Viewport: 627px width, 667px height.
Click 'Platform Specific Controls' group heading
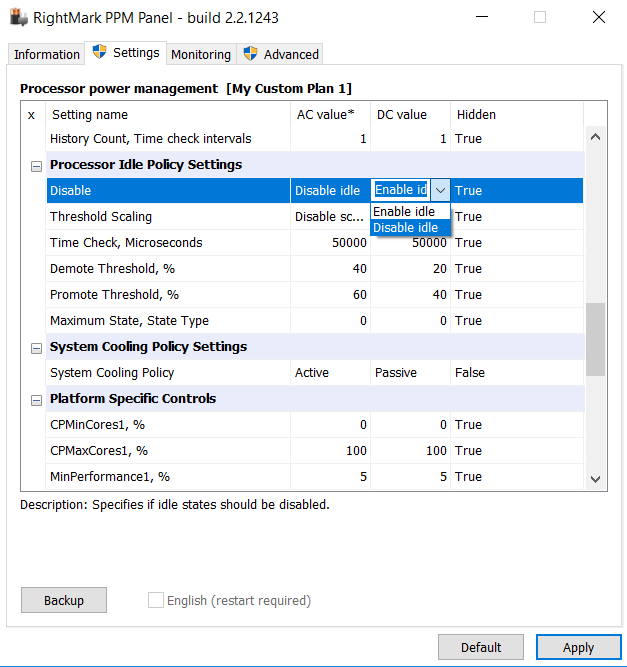point(133,399)
